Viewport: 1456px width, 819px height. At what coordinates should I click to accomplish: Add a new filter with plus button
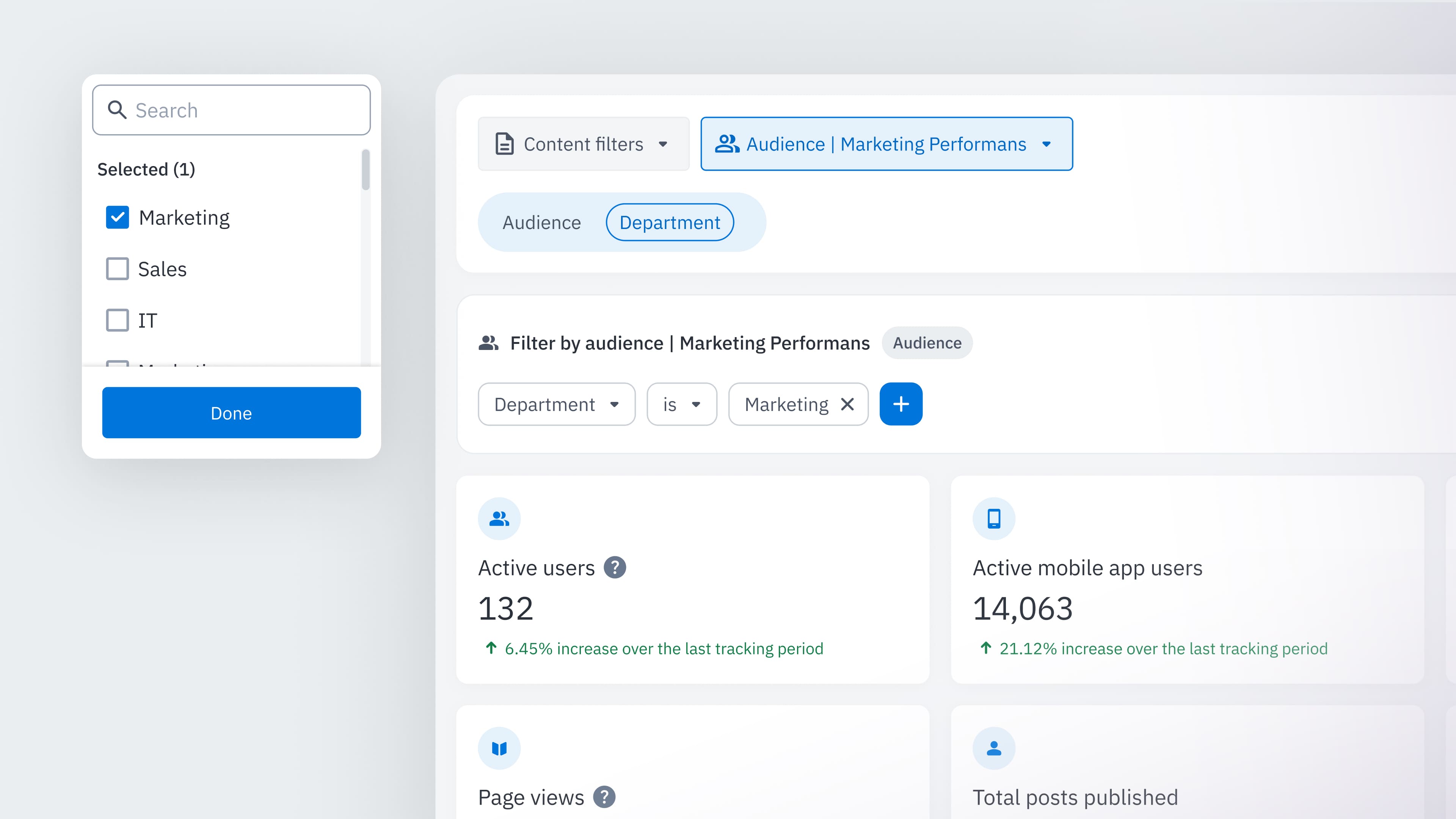[x=901, y=404]
